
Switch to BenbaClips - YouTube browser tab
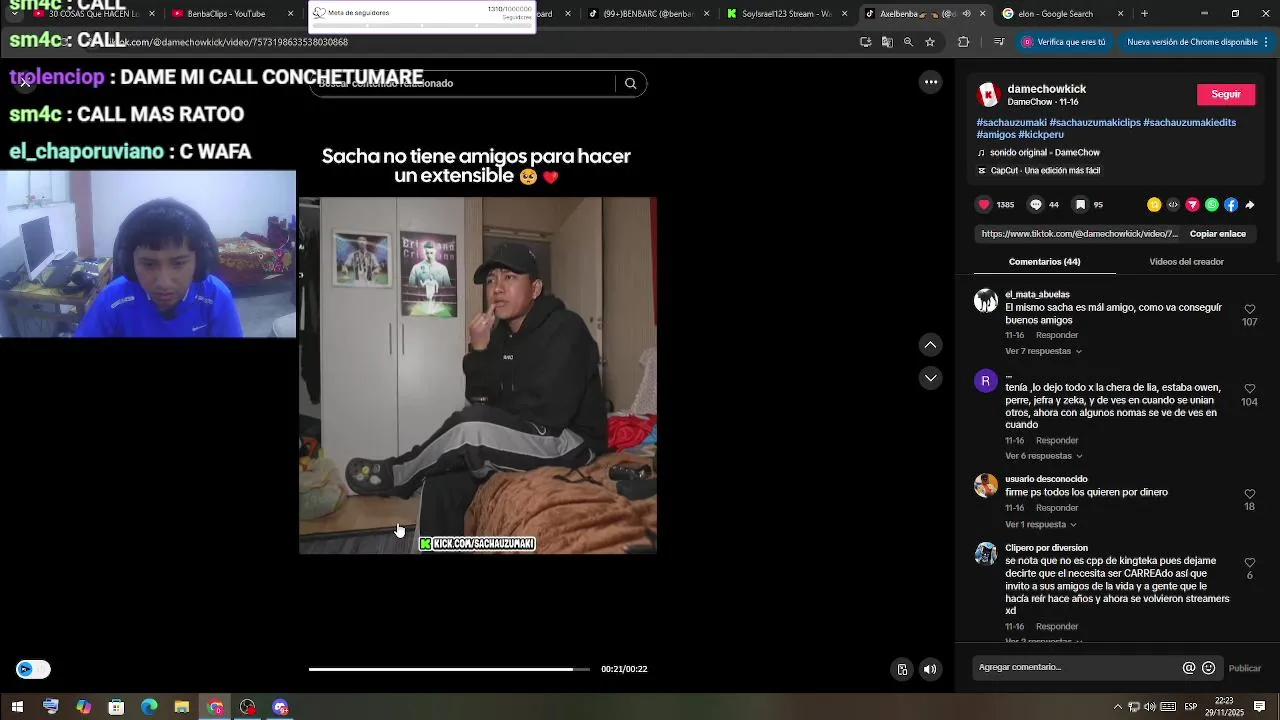click(228, 14)
